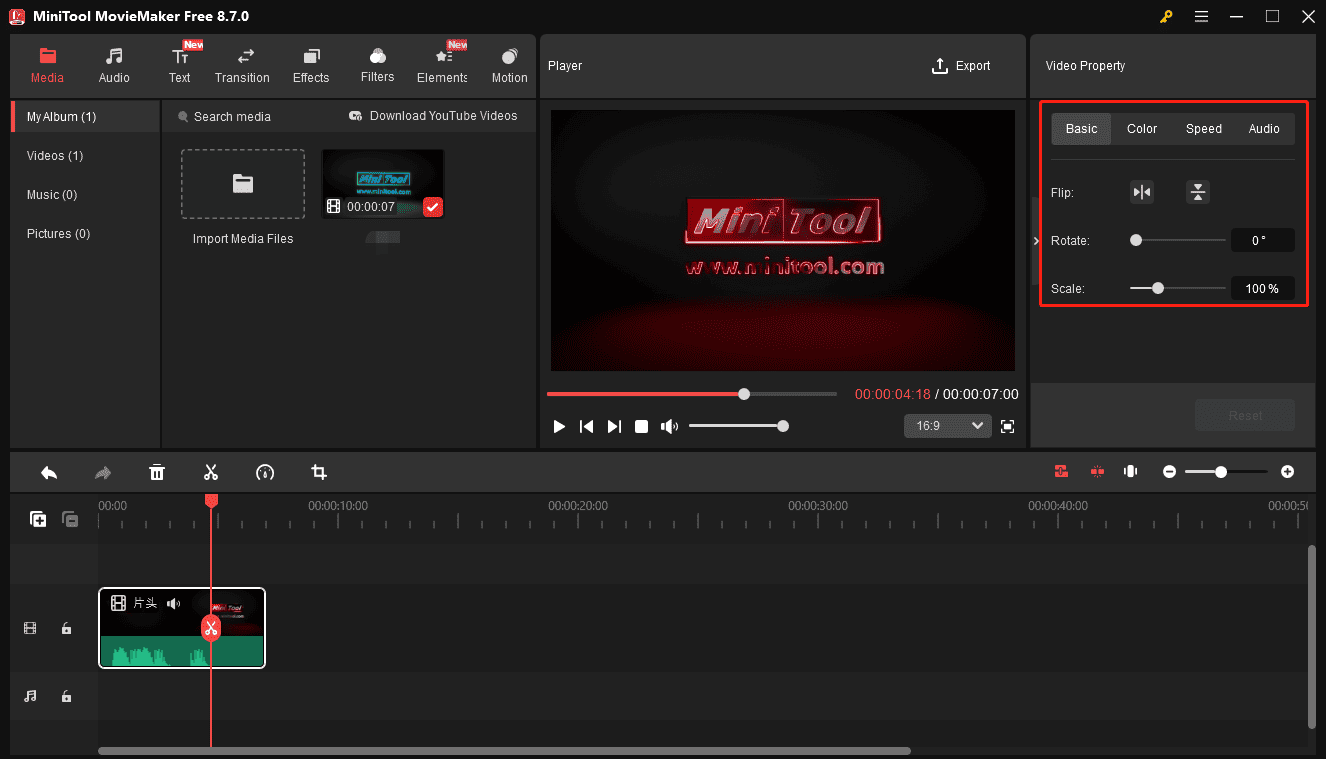
Task: Flip the video vertically
Action: (x=1197, y=192)
